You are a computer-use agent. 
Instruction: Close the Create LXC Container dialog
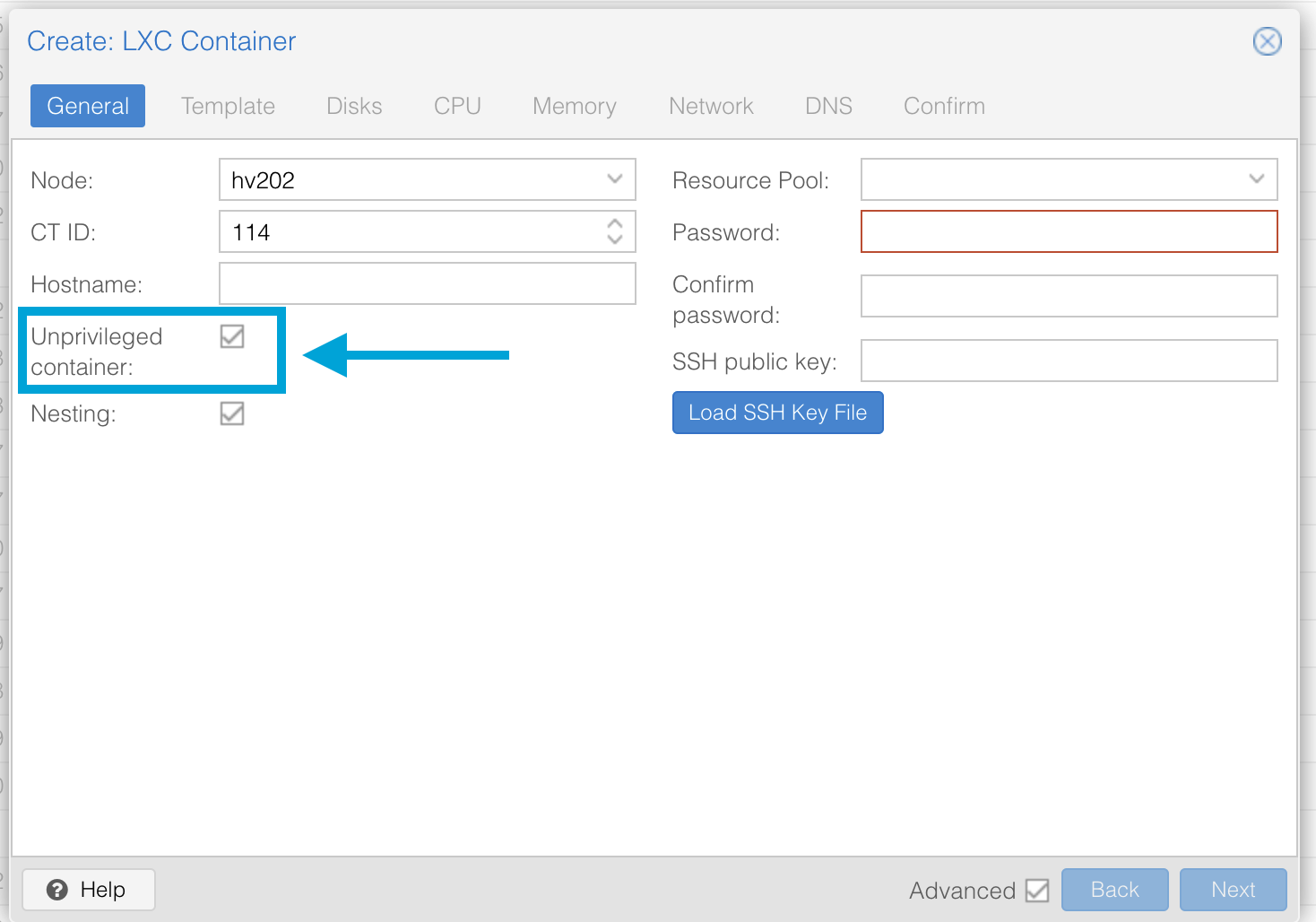click(1267, 41)
